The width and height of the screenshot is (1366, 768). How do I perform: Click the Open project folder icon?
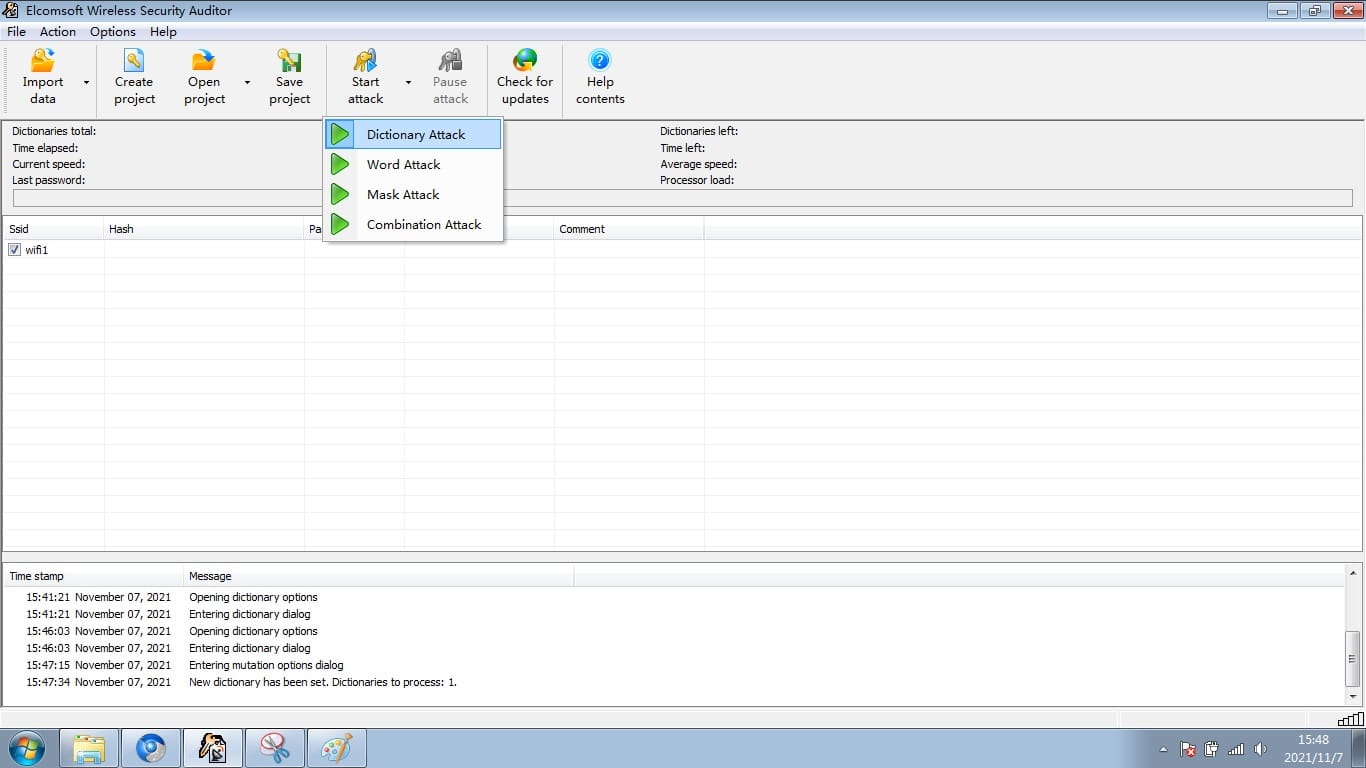(204, 61)
